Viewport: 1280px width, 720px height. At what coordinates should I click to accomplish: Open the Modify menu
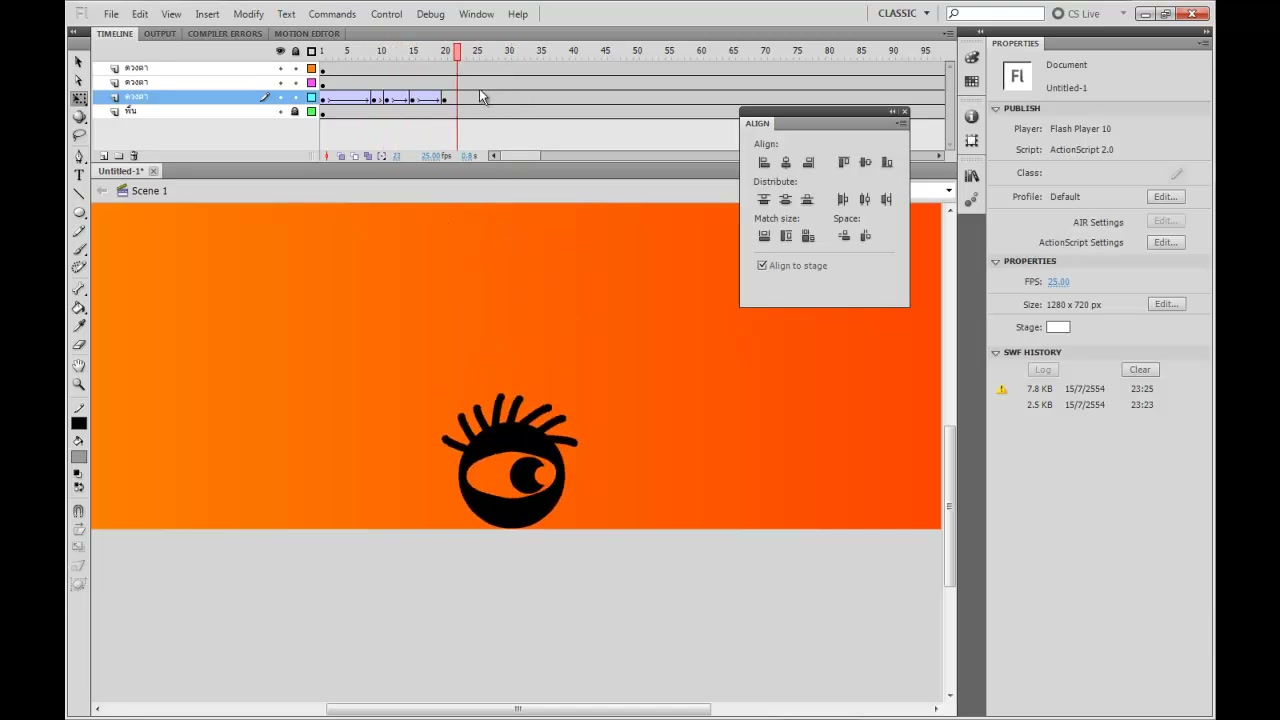(x=248, y=14)
